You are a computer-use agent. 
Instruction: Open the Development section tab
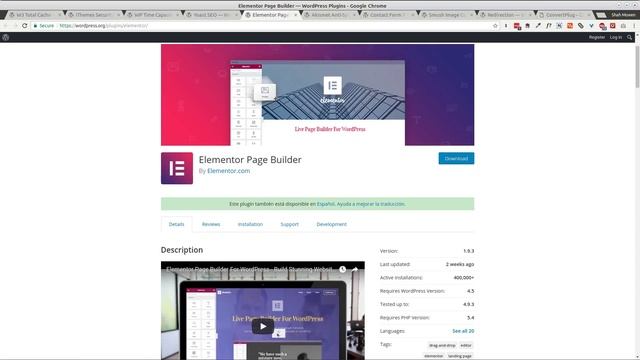point(331,224)
